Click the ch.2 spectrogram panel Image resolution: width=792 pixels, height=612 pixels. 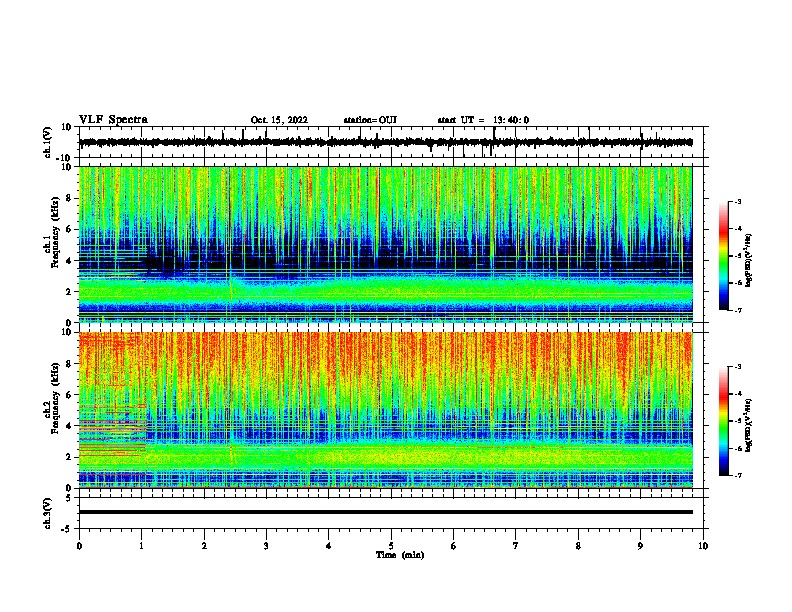[x=385, y=410]
